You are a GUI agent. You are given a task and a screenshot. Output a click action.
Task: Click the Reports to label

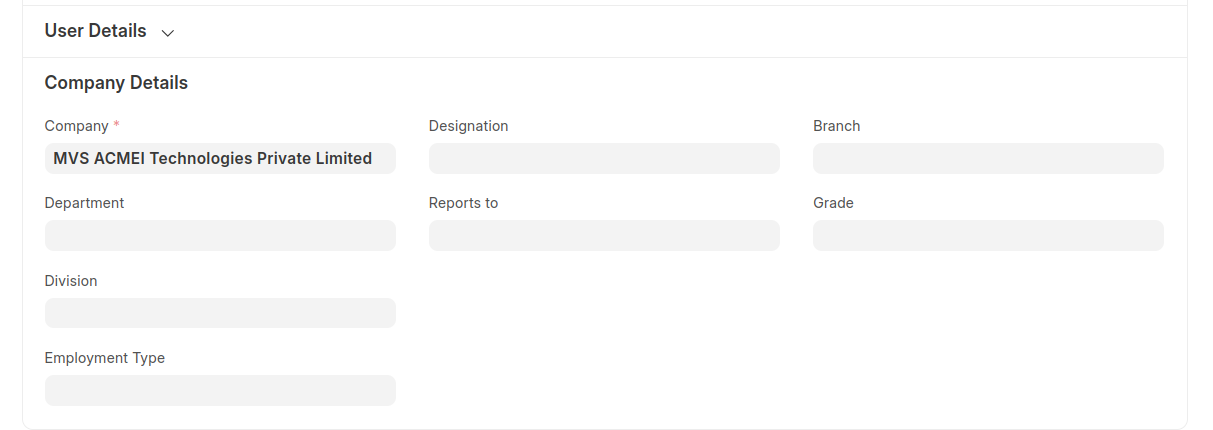(463, 203)
